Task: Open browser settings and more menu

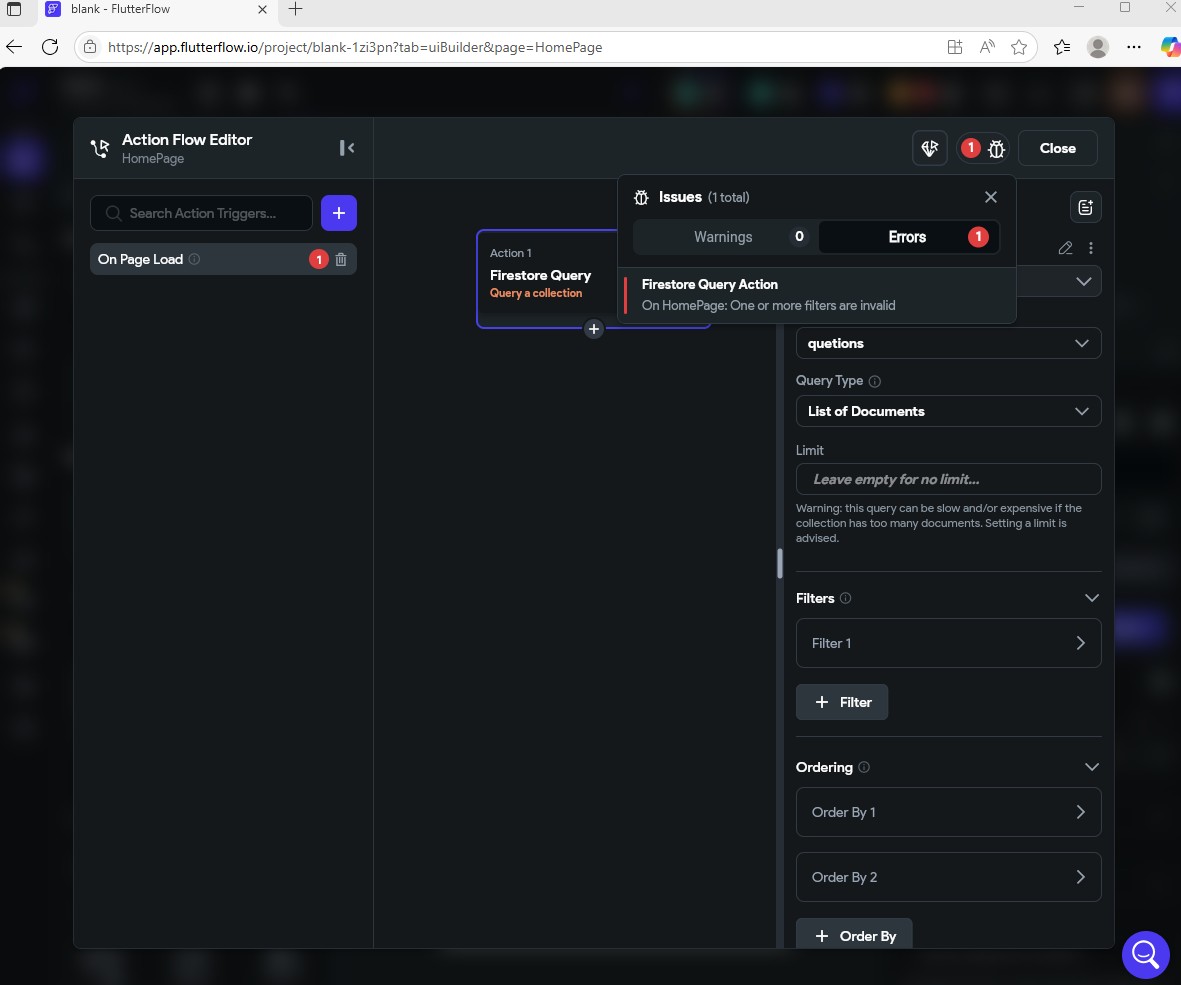Action: click(x=1134, y=47)
